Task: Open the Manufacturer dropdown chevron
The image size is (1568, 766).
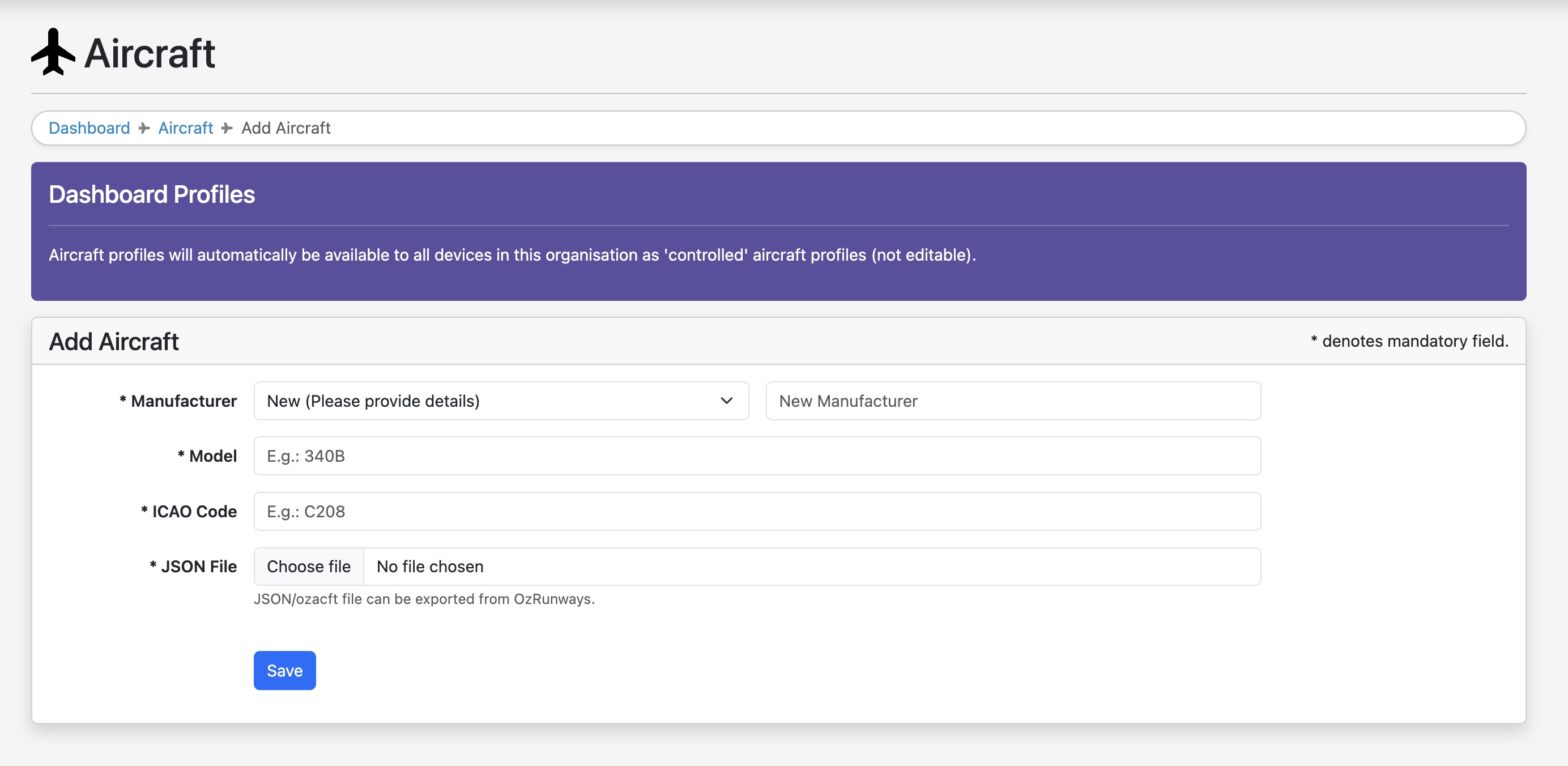Action: point(726,401)
